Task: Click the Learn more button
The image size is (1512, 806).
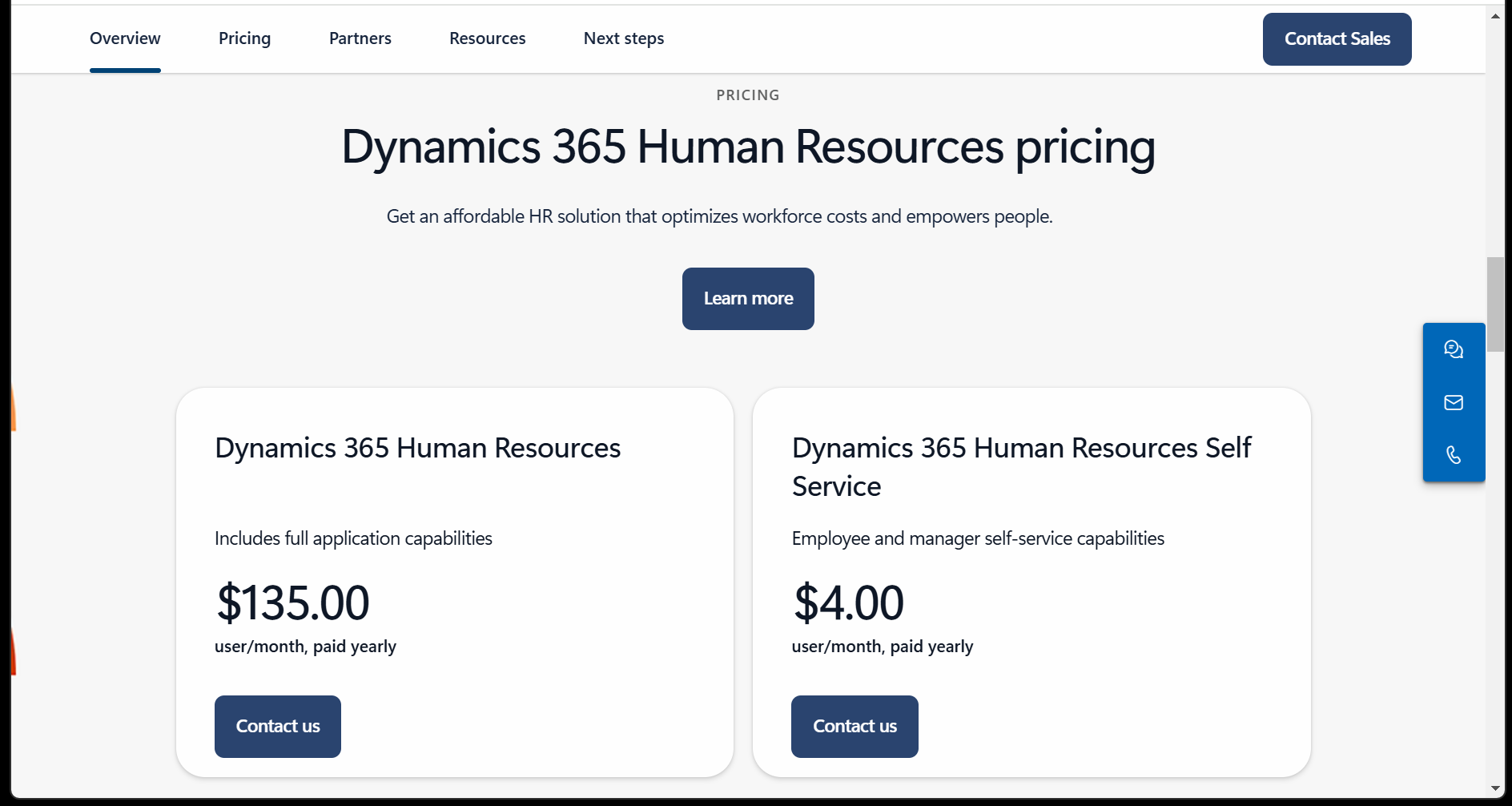Action: coord(747,298)
